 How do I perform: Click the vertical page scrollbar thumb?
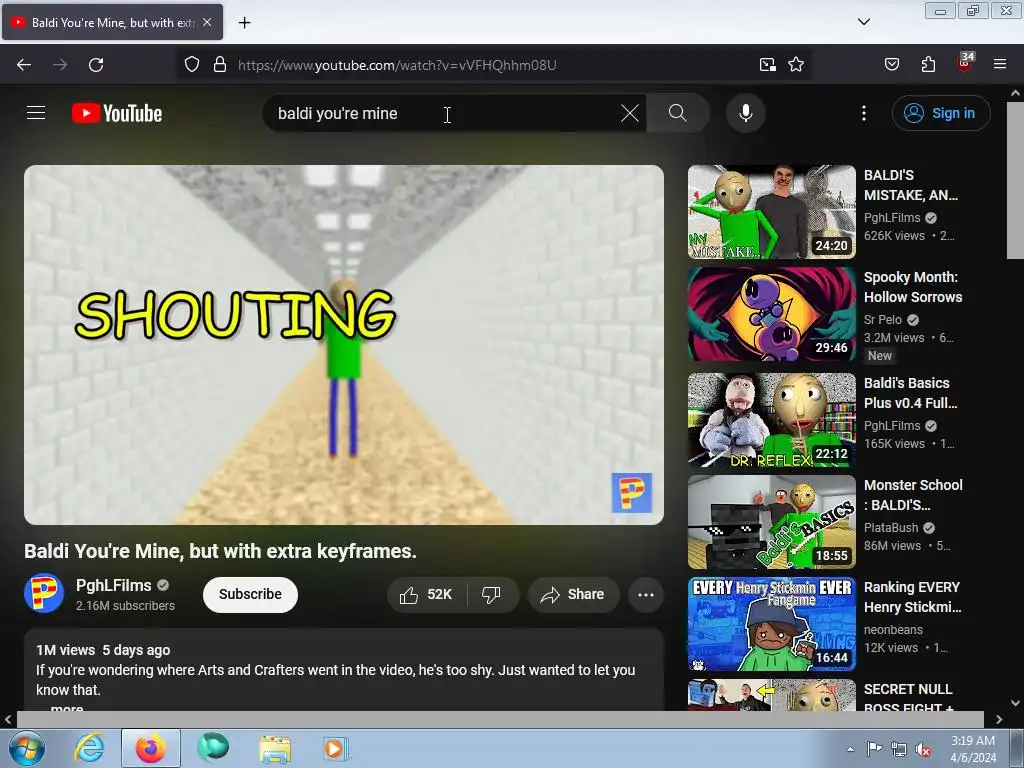(x=1015, y=180)
